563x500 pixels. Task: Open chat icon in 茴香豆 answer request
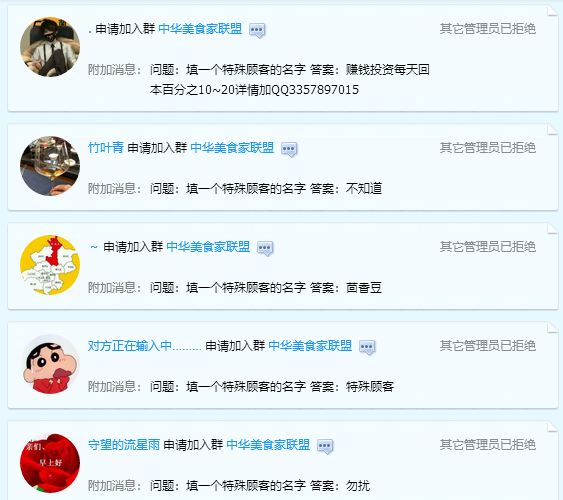(265, 248)
